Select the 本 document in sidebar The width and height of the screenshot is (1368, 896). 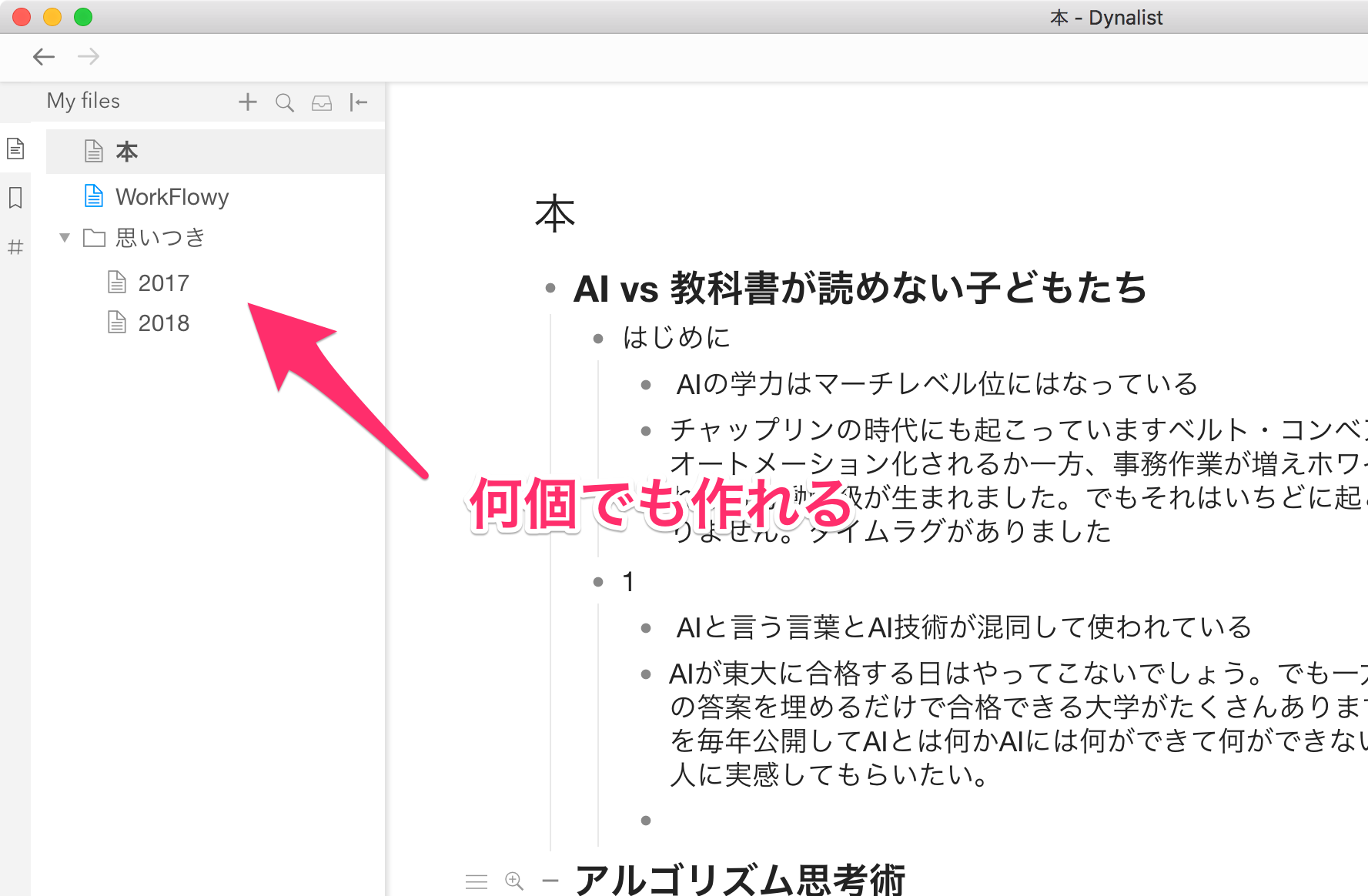tap(127, 152)
